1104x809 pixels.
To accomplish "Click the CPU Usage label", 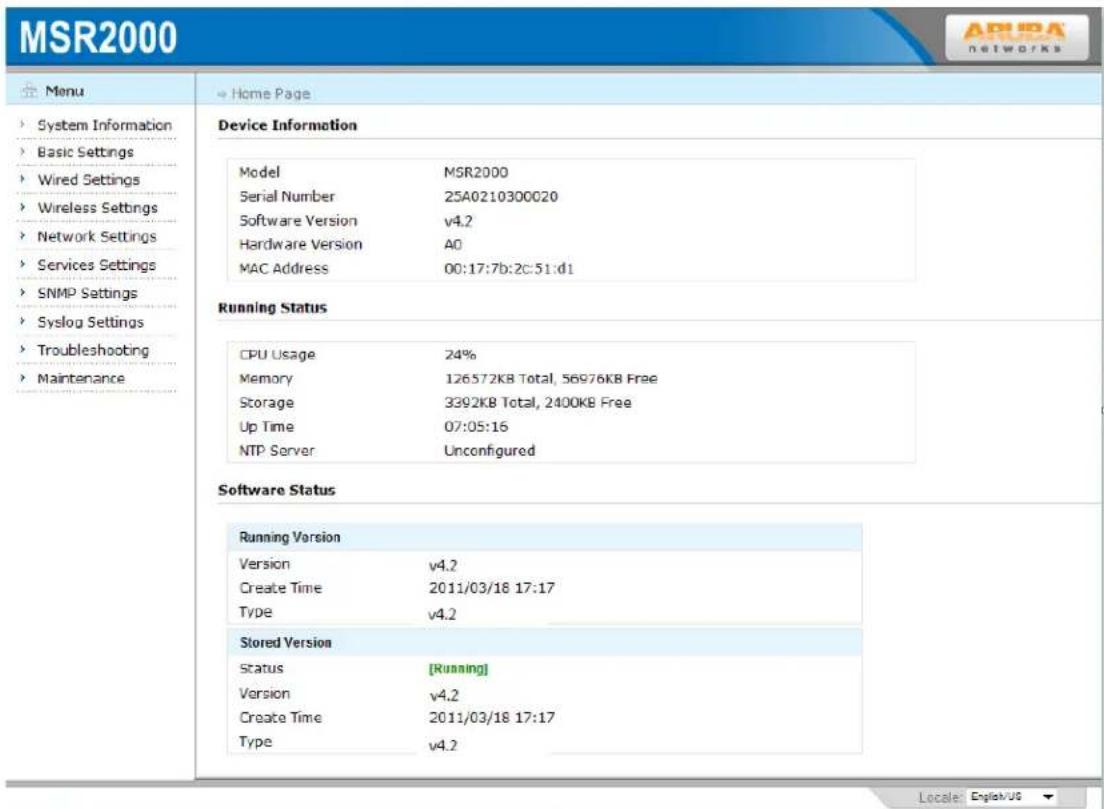I will [277, 355].
